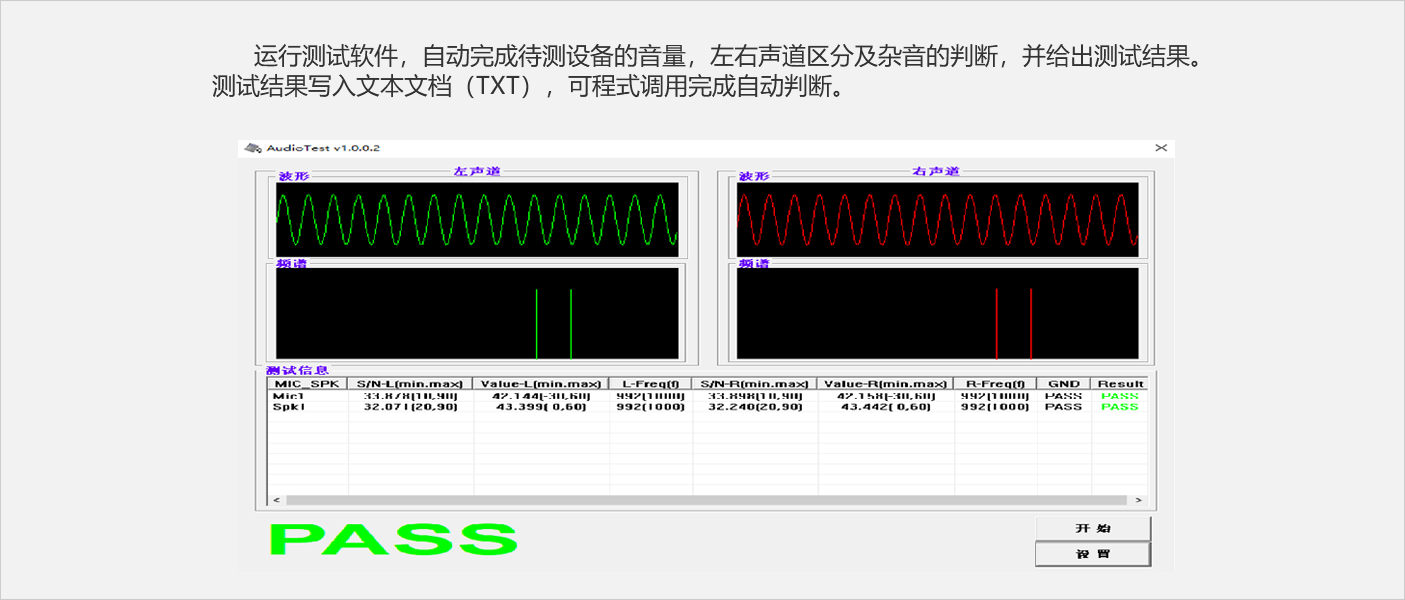The width and height of the screenshot is (1405, 600).
Task: Click the left channel spectrum graph
Action: 477,313
